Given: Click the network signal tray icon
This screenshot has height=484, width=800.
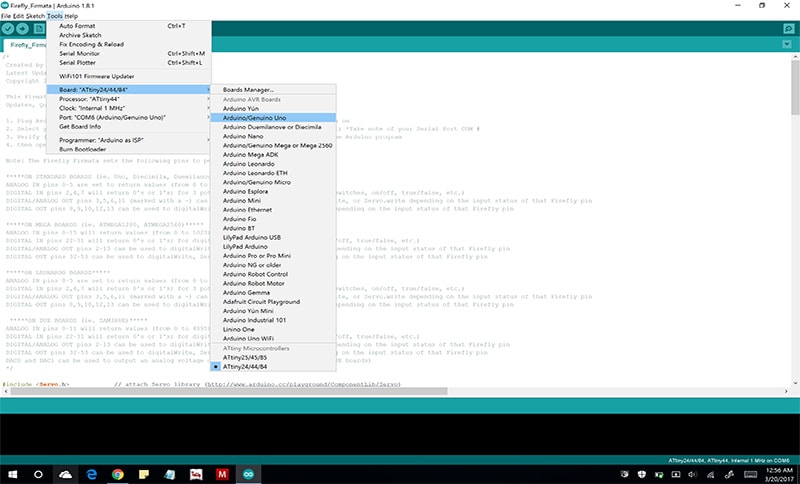Looking at the screenshot, I should coord(711,474).
